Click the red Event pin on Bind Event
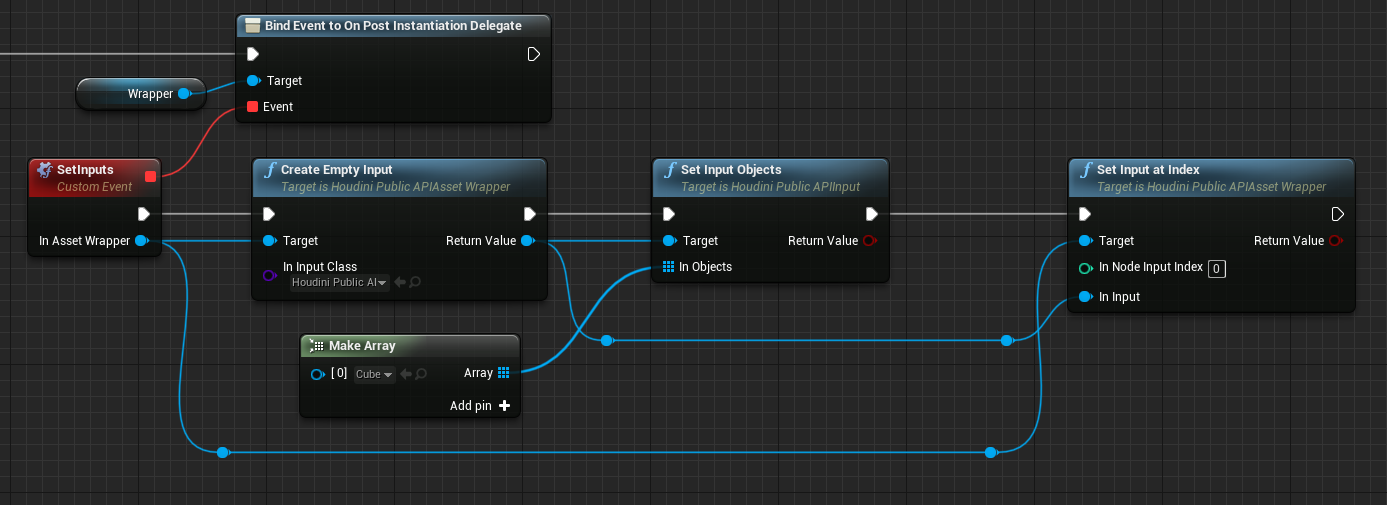 (x=252, y=106)
